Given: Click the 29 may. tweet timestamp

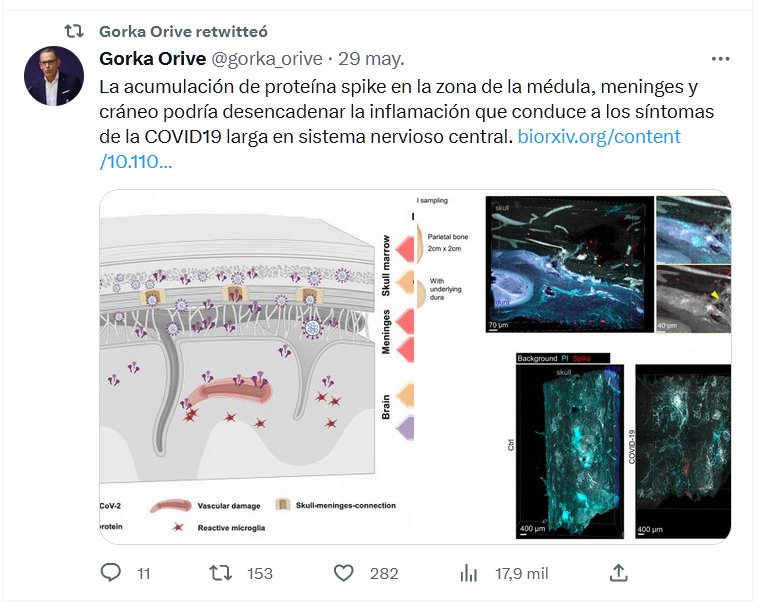Looking at the screenshot, I should coord(371,59).
